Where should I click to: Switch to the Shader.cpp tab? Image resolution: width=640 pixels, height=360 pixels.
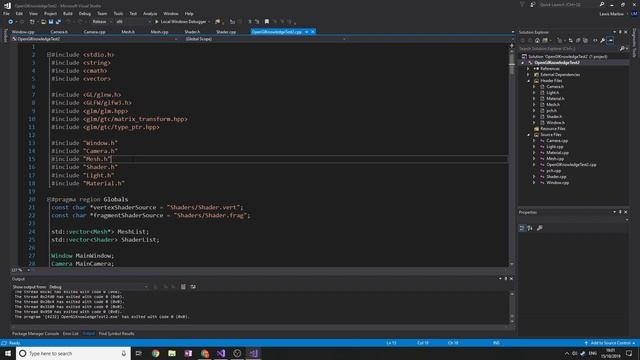[226, 32]
